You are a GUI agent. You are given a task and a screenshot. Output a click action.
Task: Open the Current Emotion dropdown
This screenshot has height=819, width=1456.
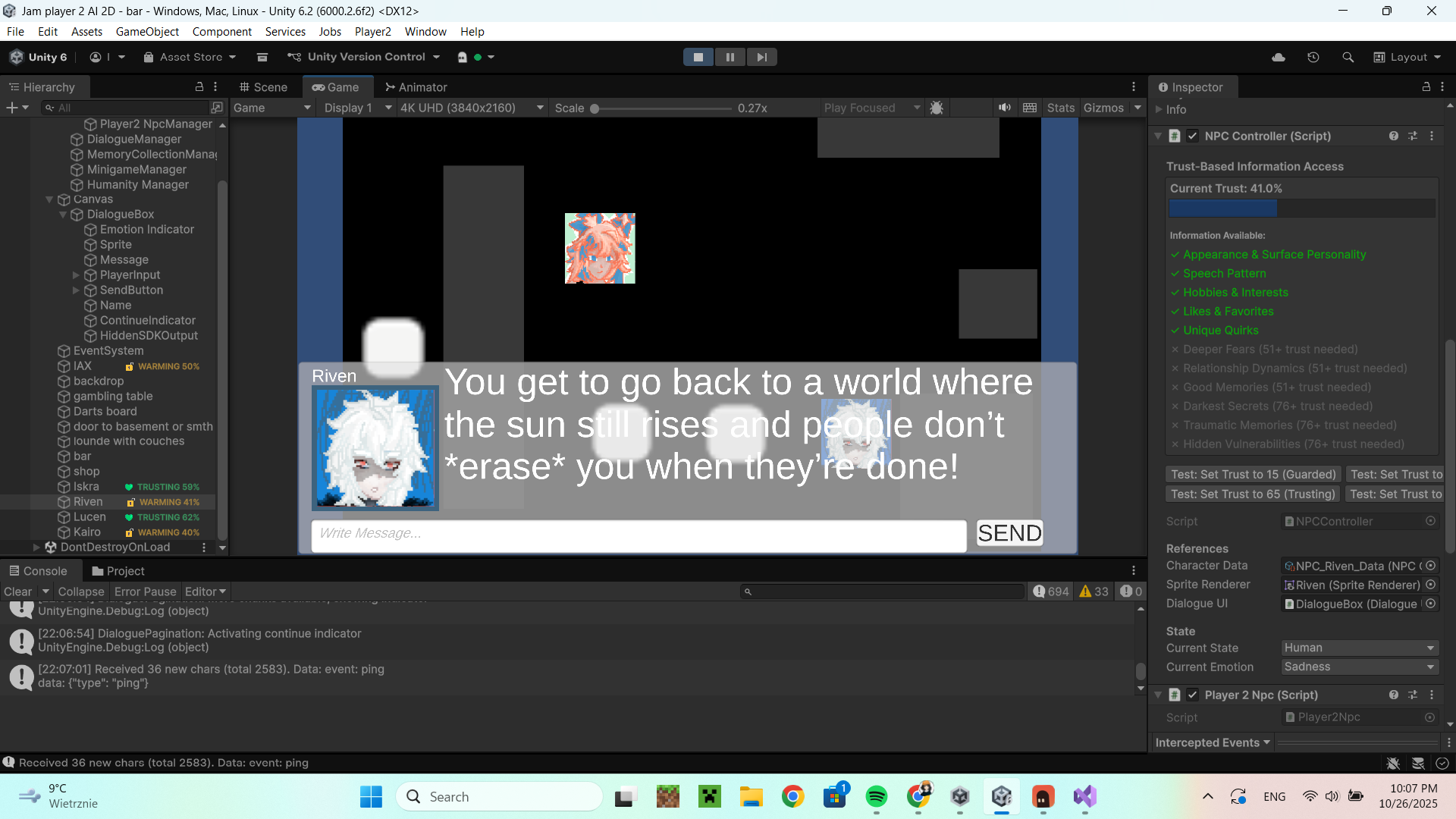[1359, 667]
